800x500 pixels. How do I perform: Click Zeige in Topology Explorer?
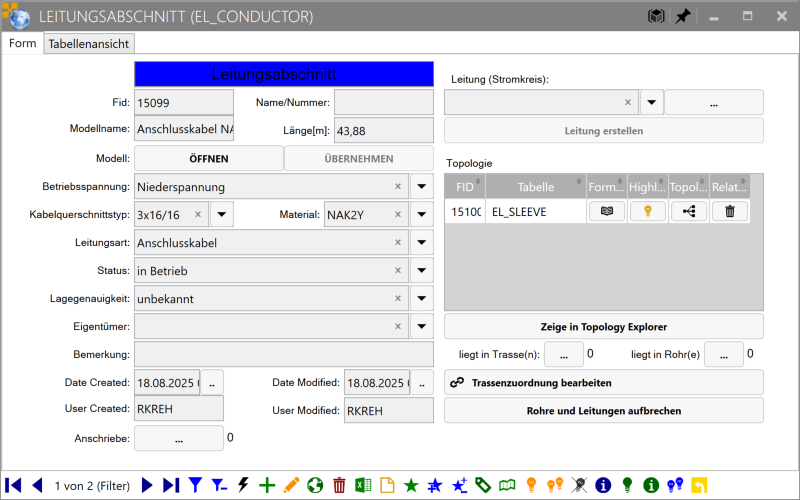[x=604, y=327]
